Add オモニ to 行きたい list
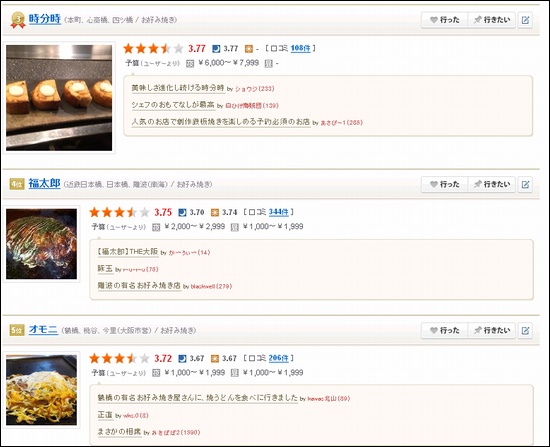This screenshot has height=447, width=550. 491,330
